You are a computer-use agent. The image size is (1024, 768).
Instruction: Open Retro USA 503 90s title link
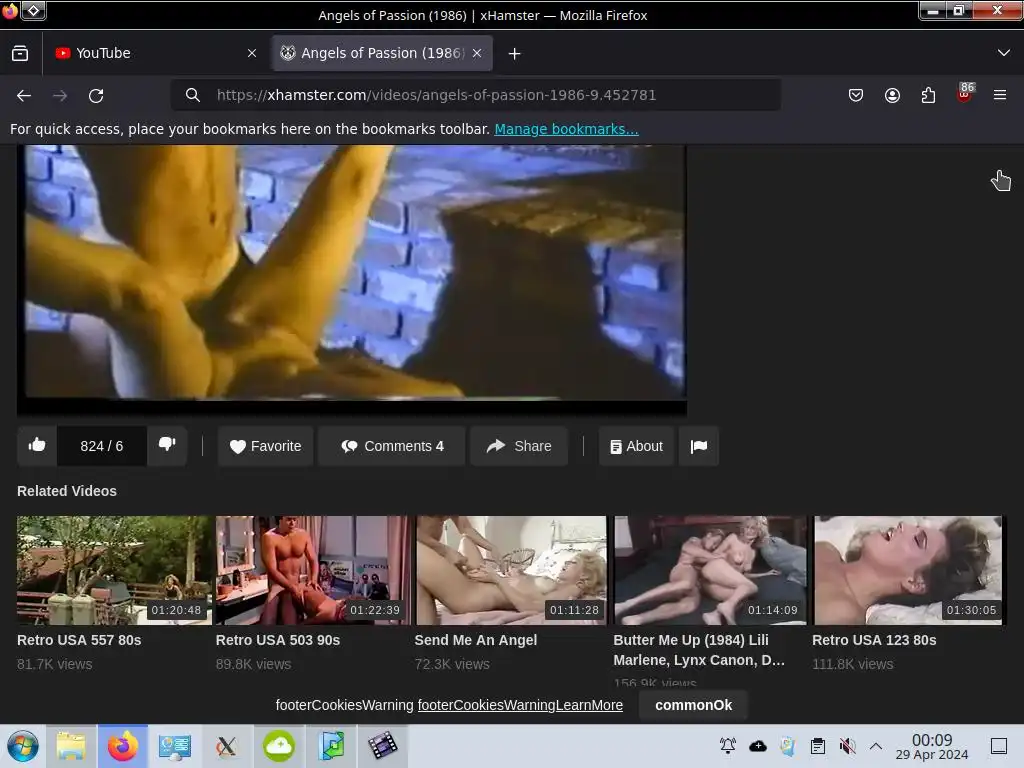278,640
